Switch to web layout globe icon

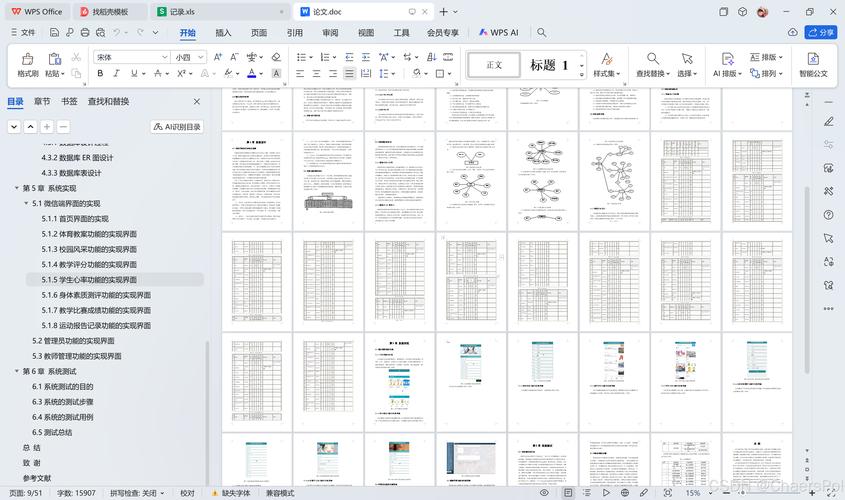(x=625, y=492)
